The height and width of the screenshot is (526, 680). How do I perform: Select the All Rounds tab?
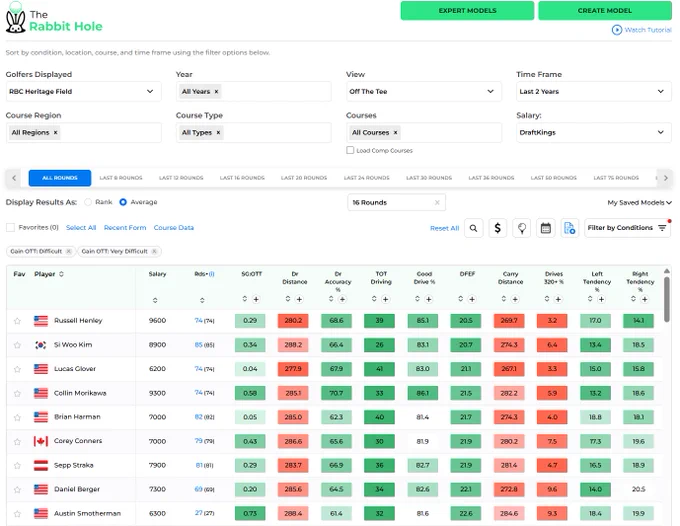point(60,178)
